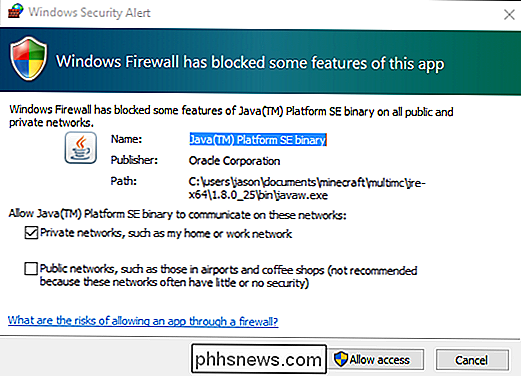Click the Java coffee cup icon
This screenshot has height=376, width=521.
pos(81,148)
